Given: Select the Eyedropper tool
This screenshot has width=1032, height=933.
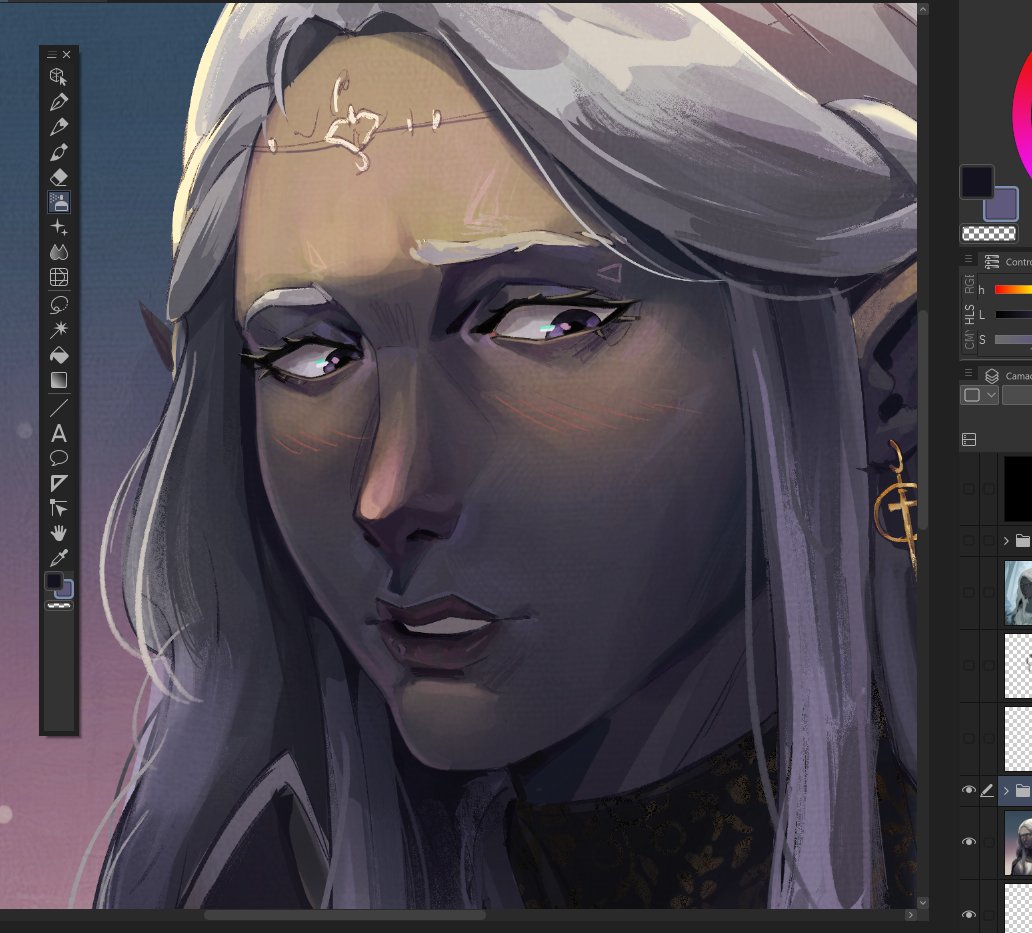Looking at the screenshot, I should coord(59,558).
